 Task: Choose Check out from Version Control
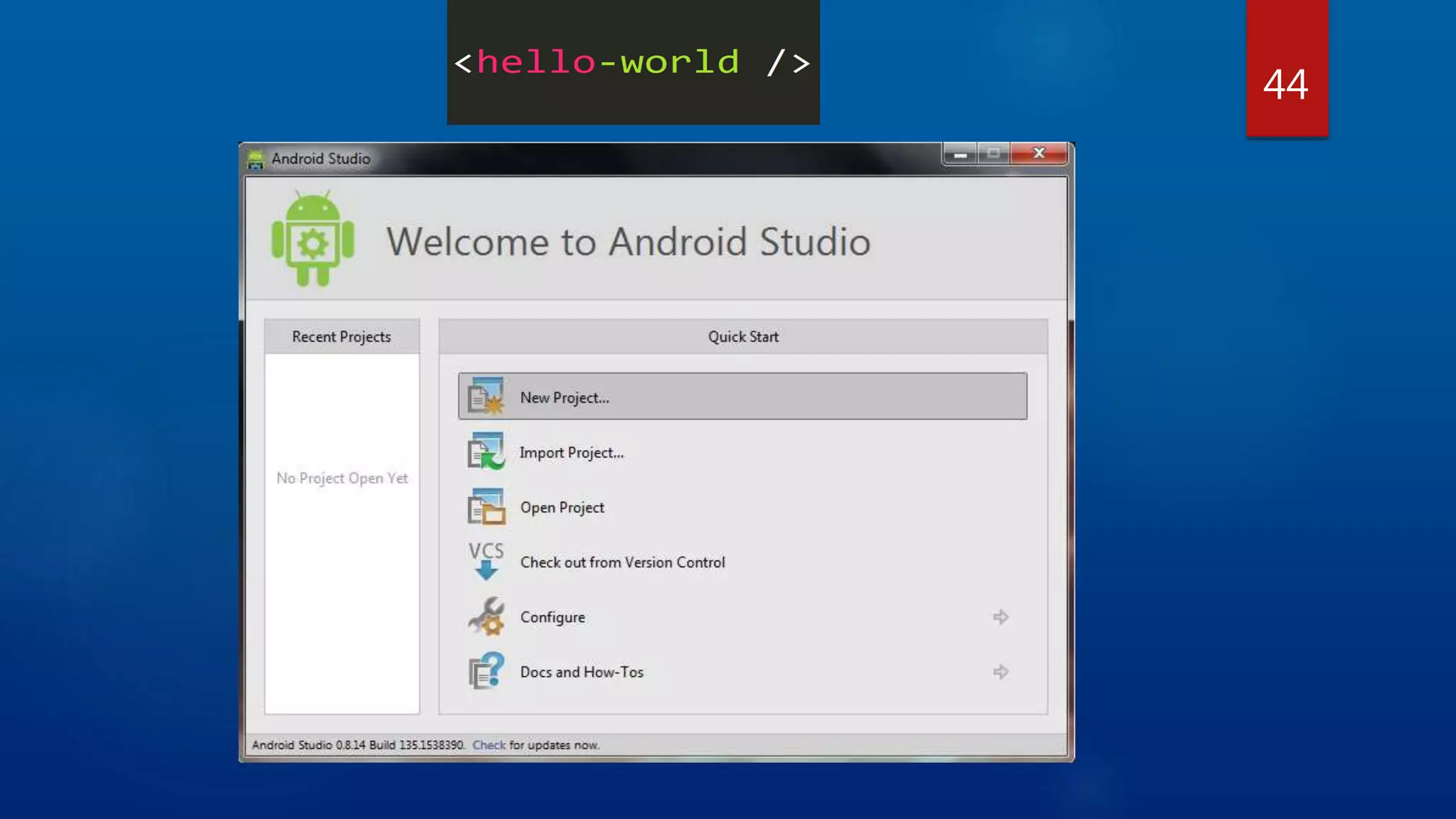622,562
